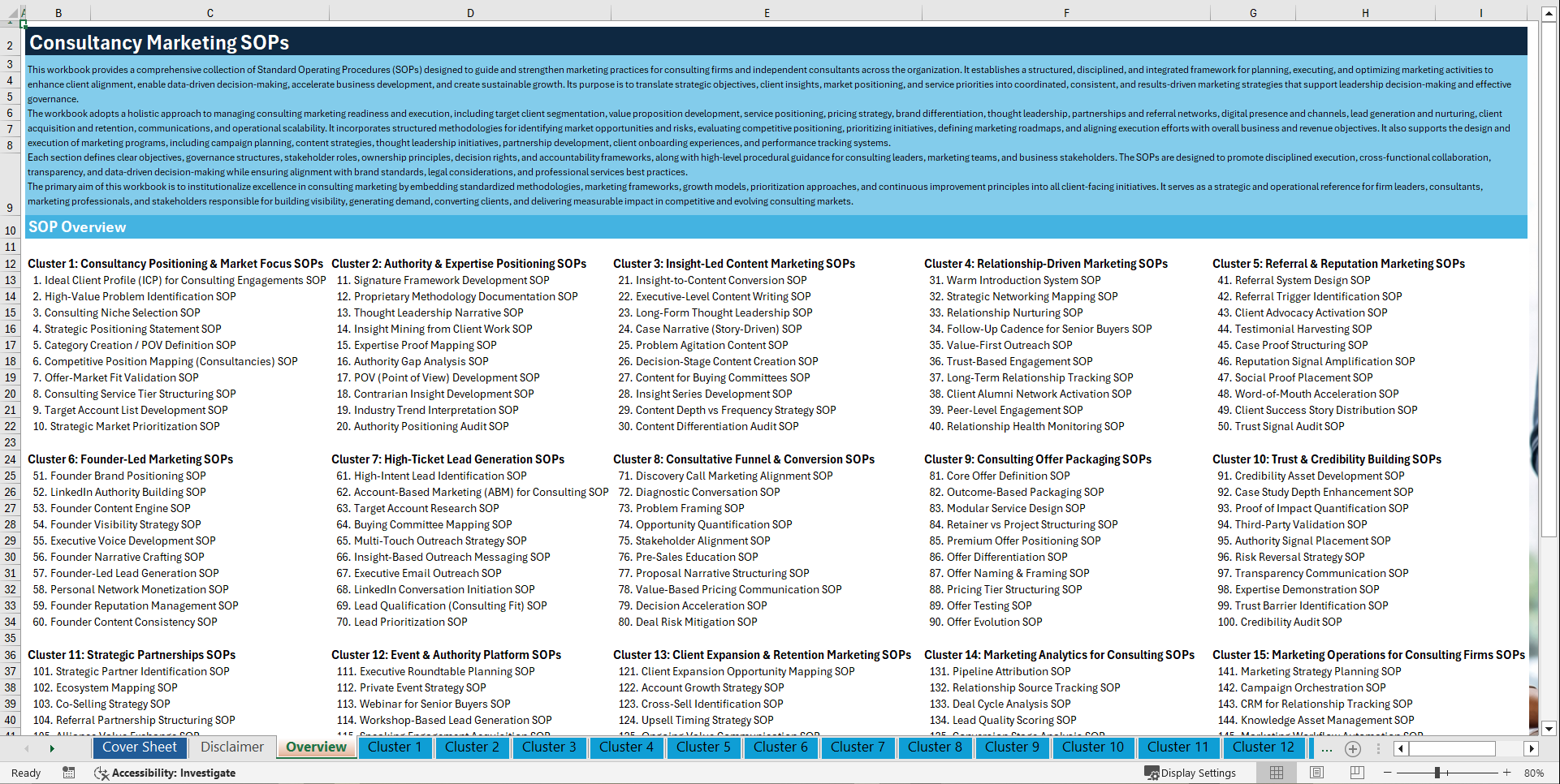1560x784 pixels.
Task: Switch to Page Layout view
Action: coord(1317,773)
